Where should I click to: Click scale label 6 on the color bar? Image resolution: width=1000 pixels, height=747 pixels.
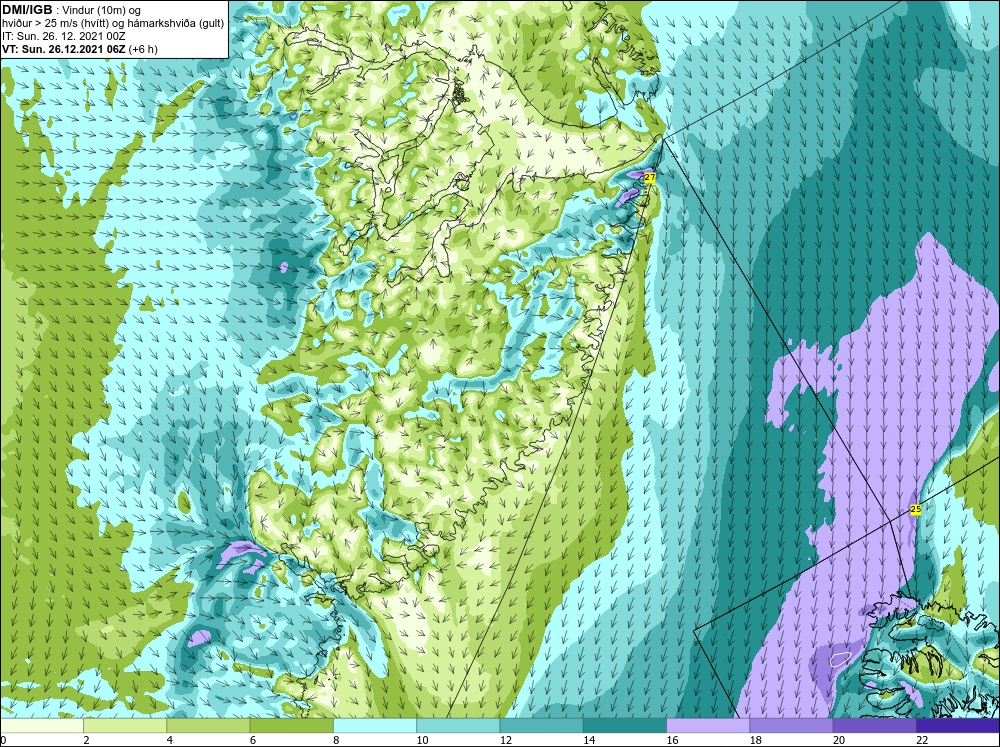(253, 740)
